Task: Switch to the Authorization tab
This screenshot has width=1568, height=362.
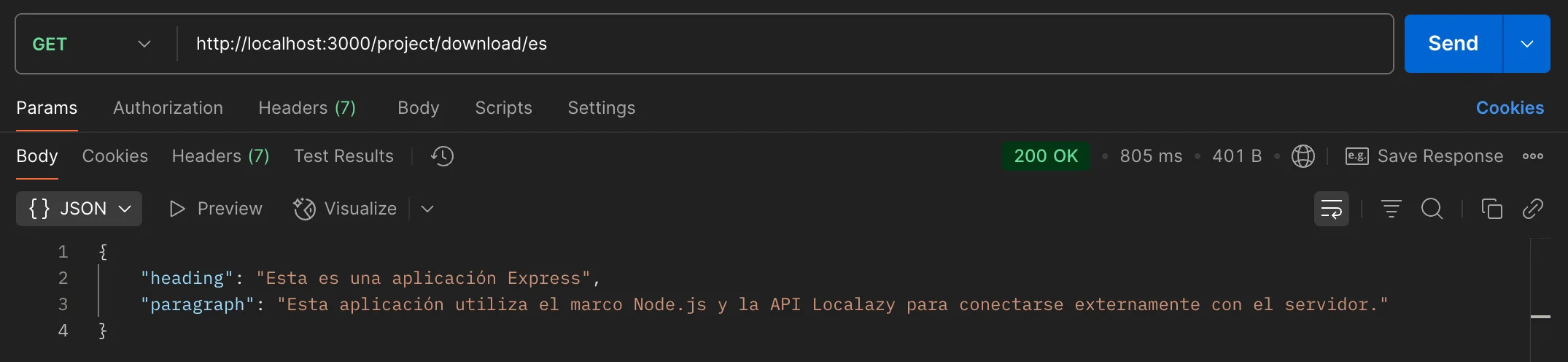Action: [168, 108]
